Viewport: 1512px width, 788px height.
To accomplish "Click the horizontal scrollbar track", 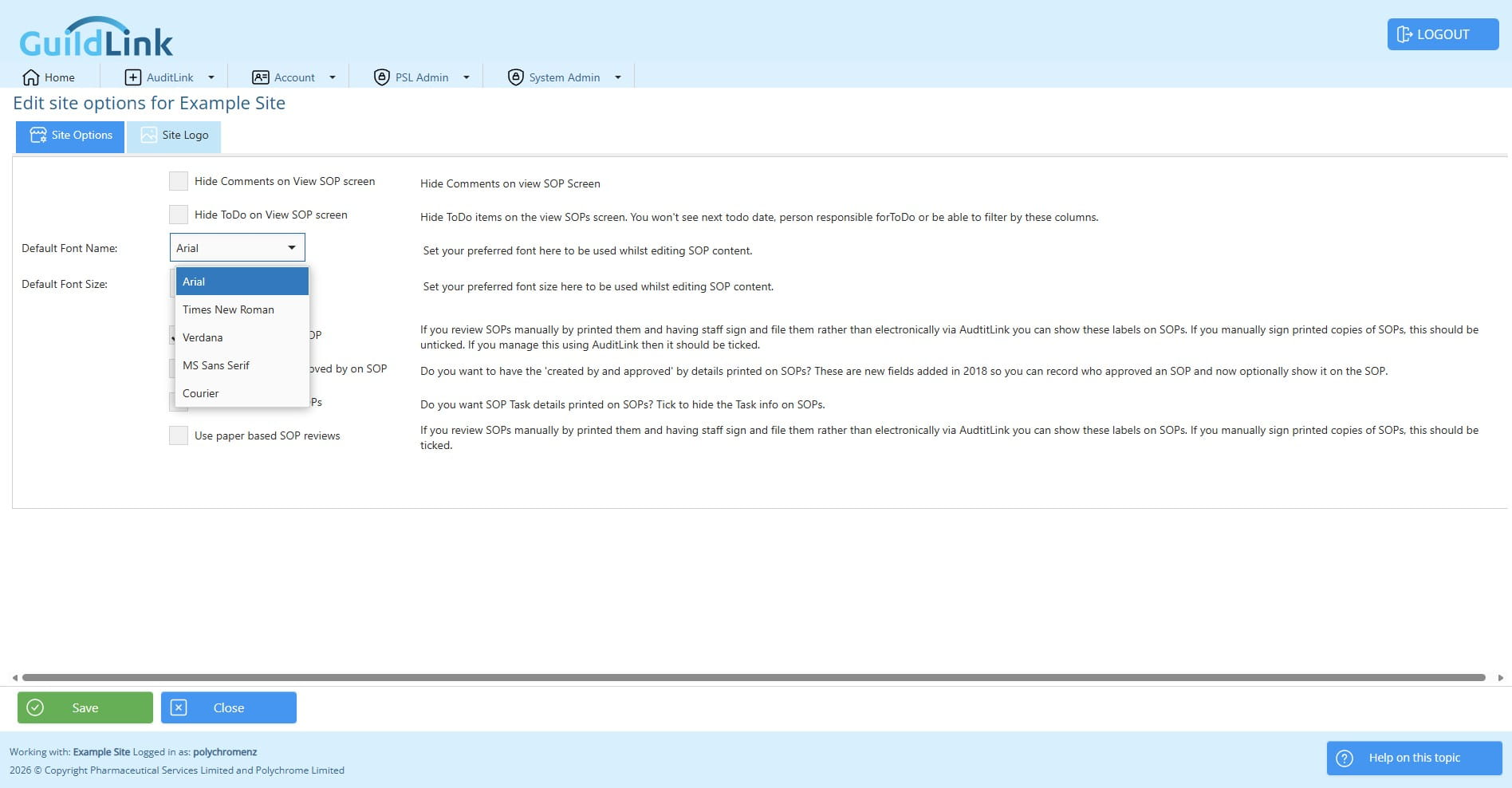I will point(754,677).
